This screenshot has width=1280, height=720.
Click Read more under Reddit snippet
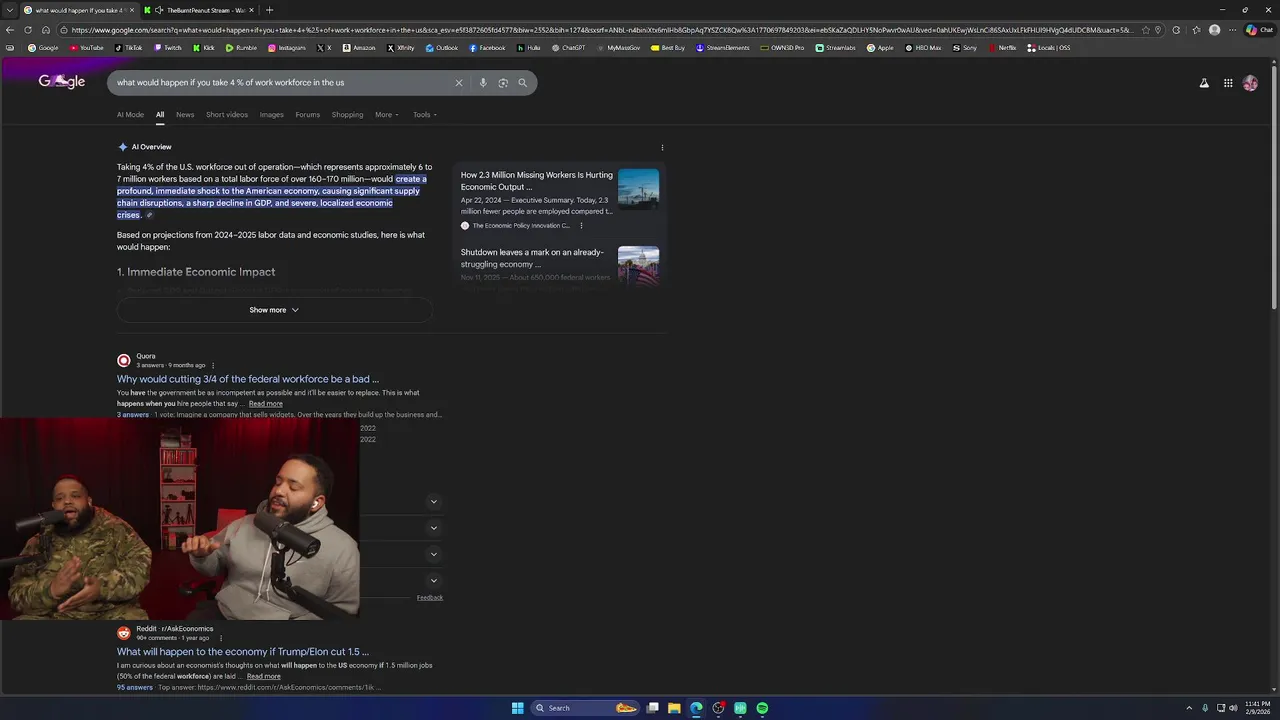pyautogui.click(x=263, y=677)
